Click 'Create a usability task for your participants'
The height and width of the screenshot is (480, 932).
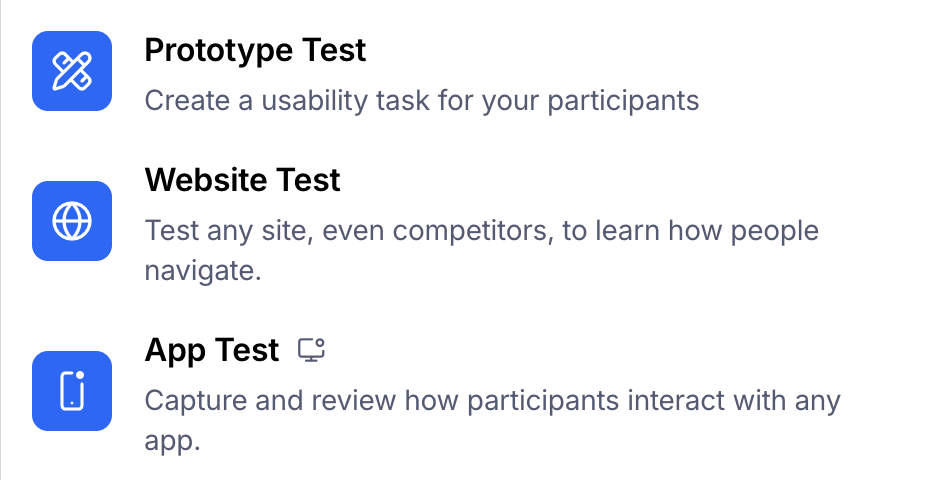pyautogui.click(x=421, y=100)
